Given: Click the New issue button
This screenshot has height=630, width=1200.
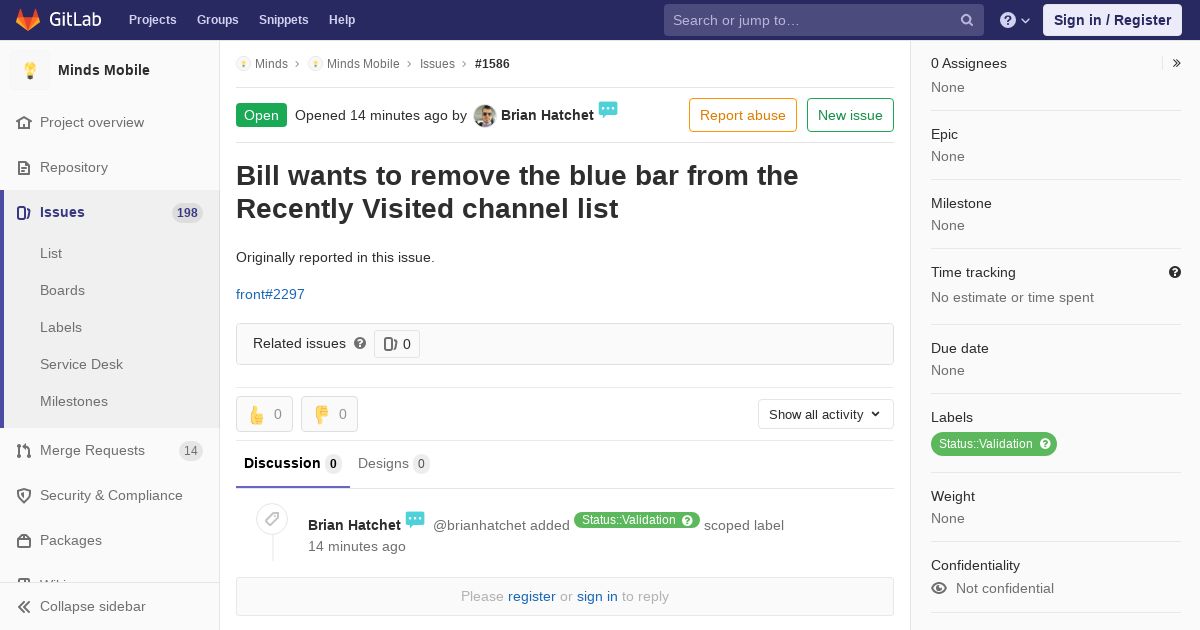Looking at the screenshot, I should click(x=850, y=115).
